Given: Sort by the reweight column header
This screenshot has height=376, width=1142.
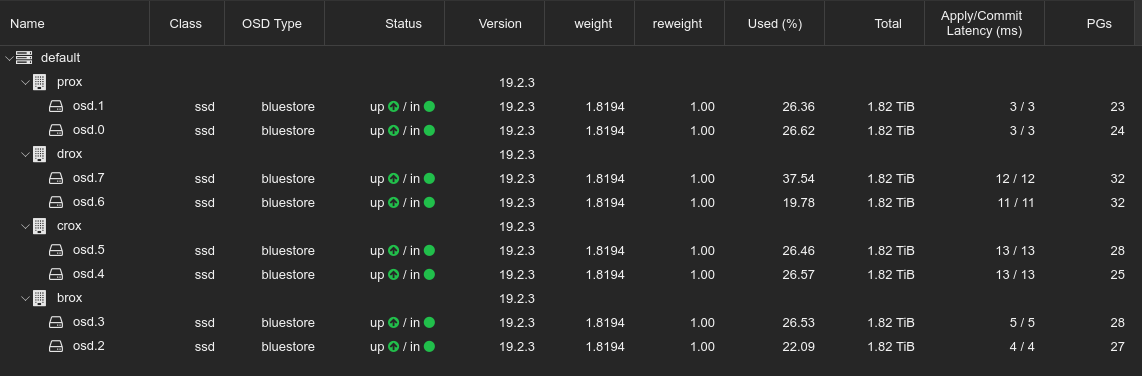Looking at the screenshot, I should tap(680, 23).
